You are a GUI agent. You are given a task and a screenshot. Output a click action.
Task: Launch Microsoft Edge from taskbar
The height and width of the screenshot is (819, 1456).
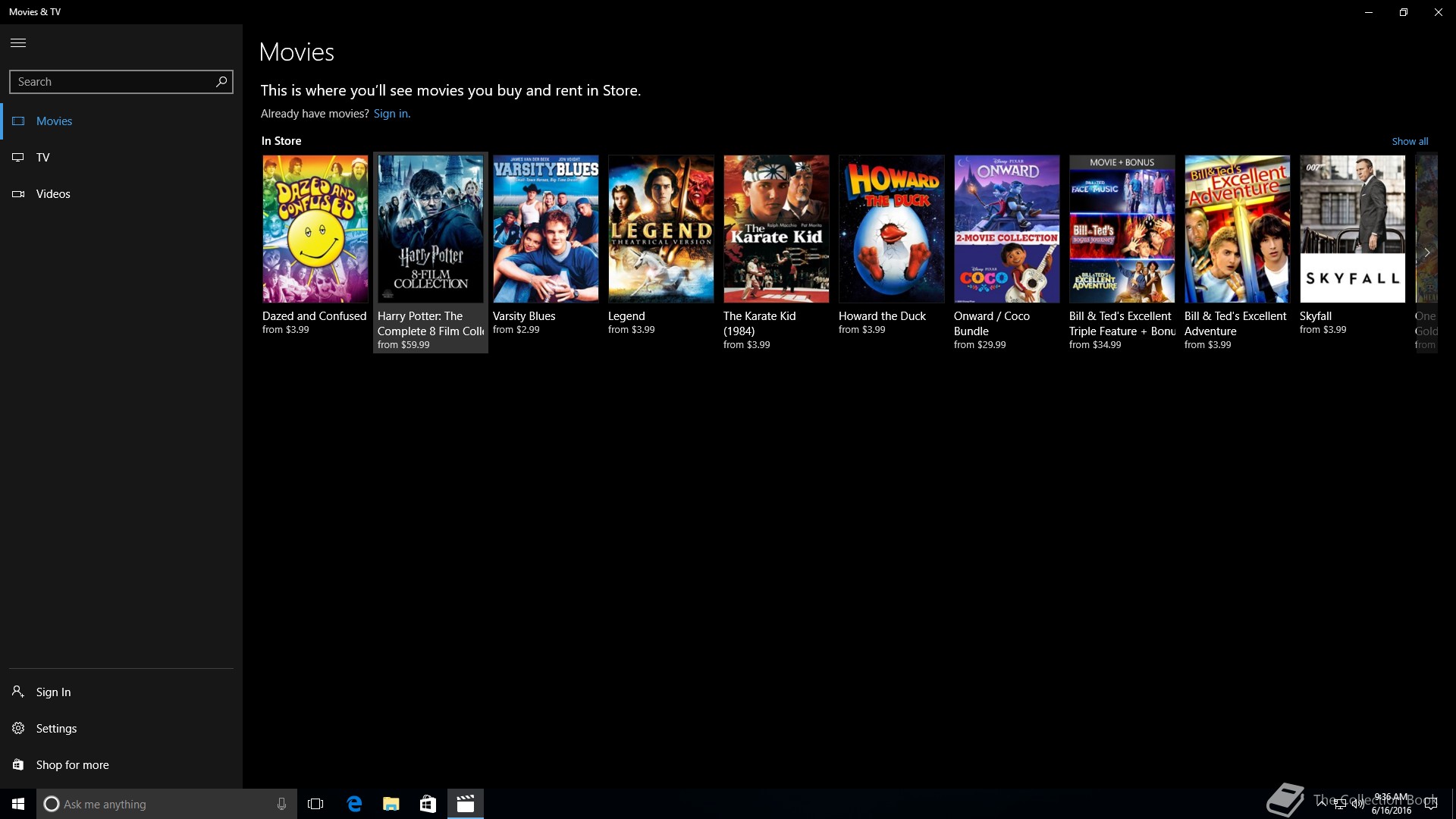(x=354, y=804)
